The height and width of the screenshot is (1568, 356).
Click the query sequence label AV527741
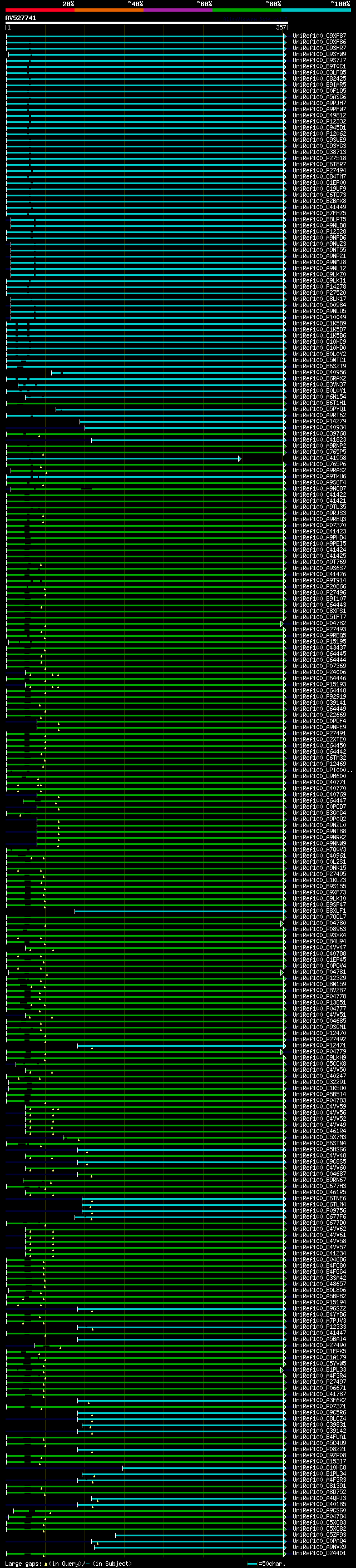(x=21, y=18)
